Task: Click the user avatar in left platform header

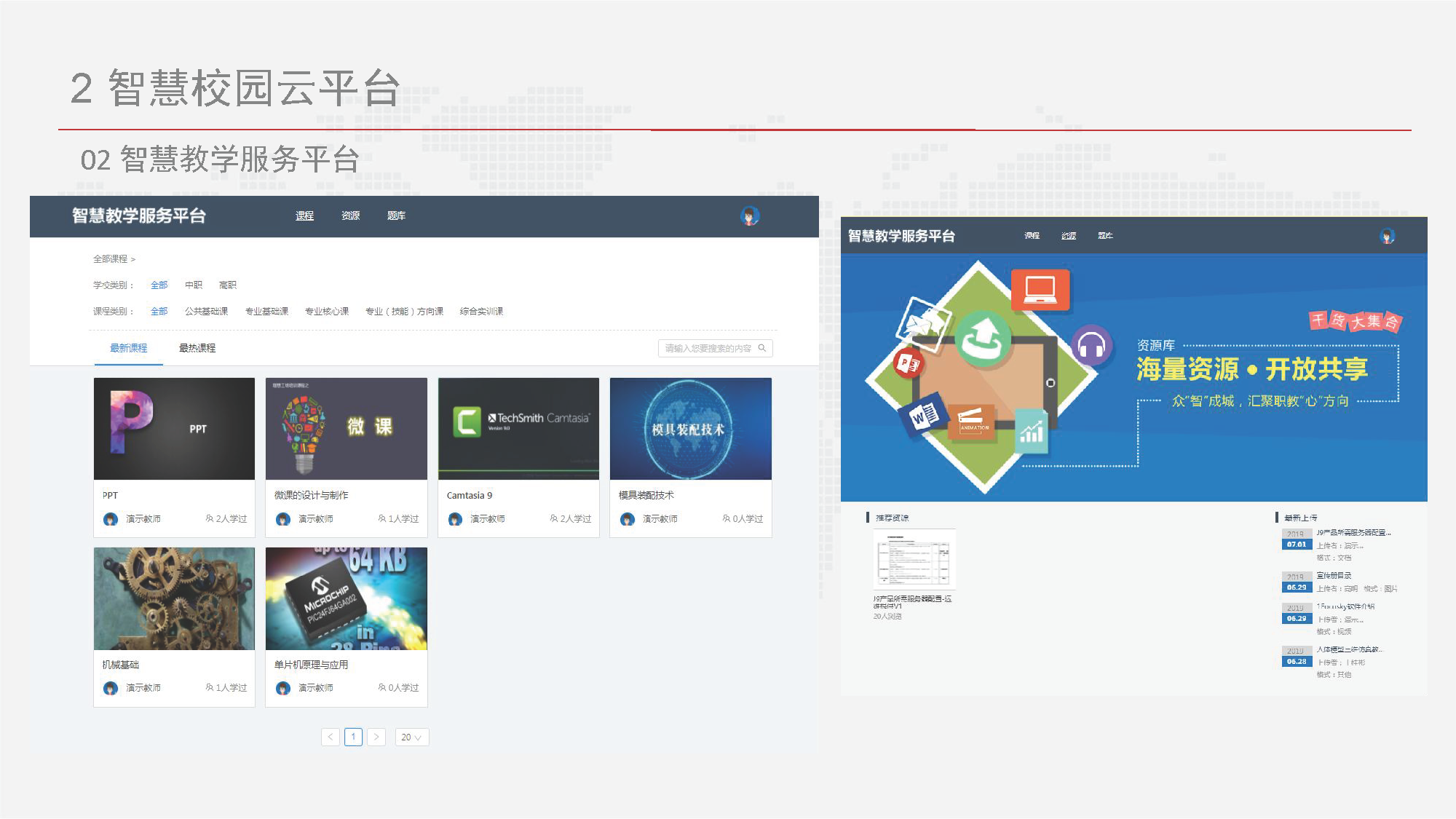Action: 749,215
